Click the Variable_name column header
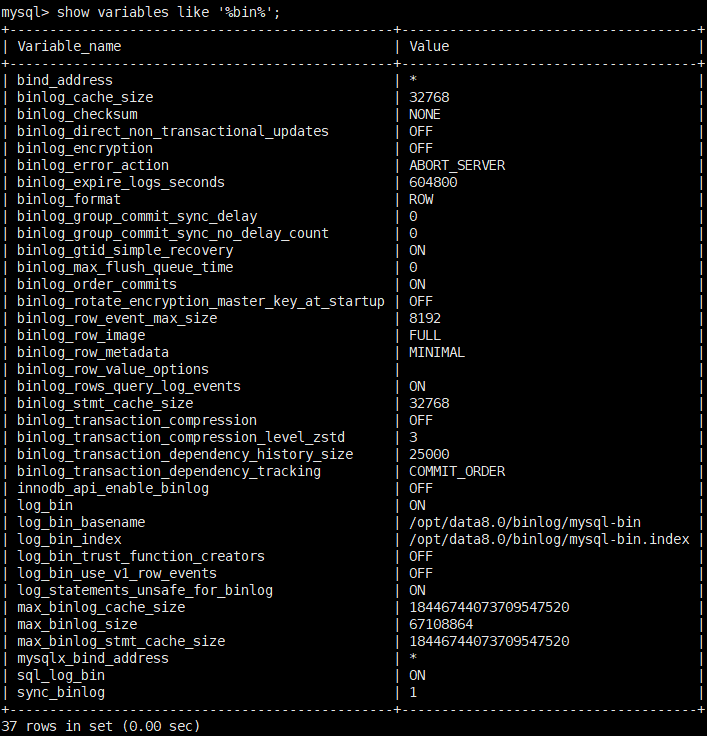This screenshot has height=736, width=707. (x=69, y=46)
